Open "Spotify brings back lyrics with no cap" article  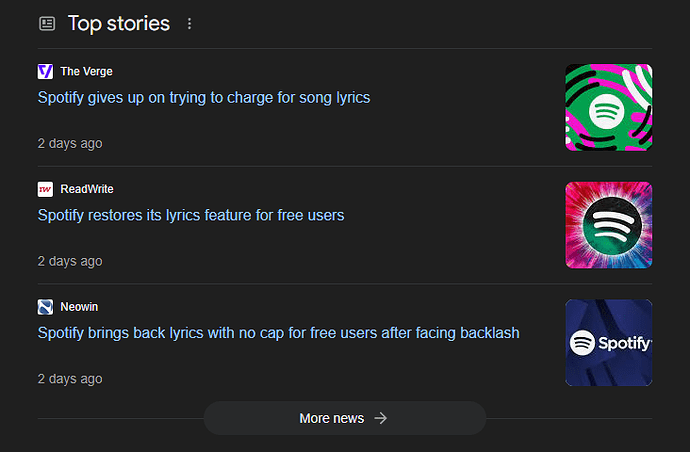click(x=279, y=333)
